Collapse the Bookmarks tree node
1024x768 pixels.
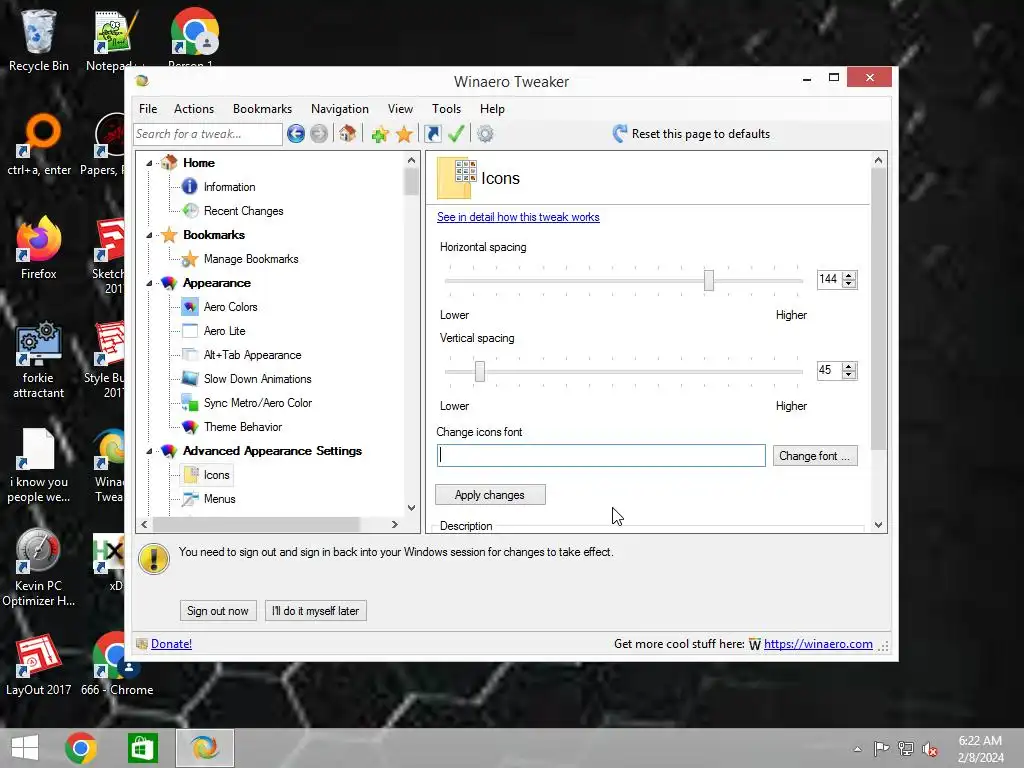tap(149, 235)
